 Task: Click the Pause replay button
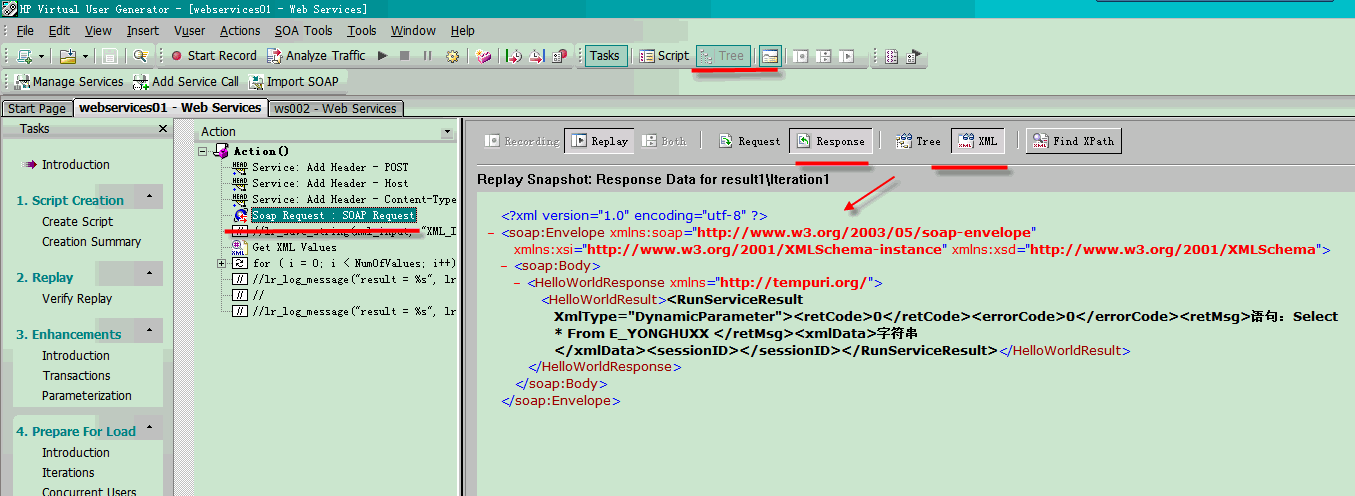[x=427, y=56]
